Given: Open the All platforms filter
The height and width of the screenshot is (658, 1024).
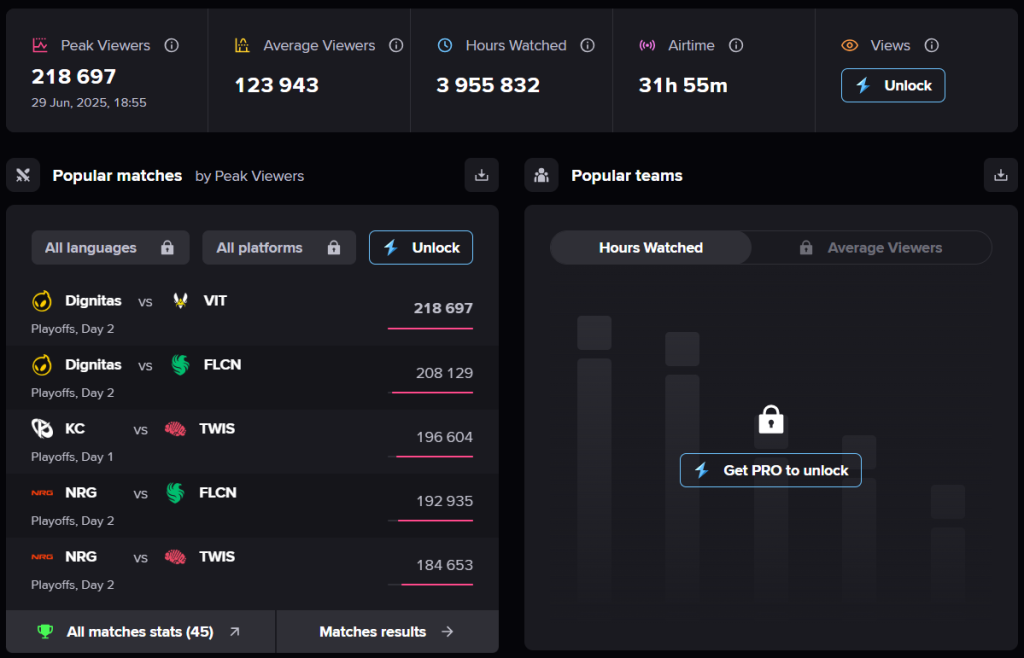Looking at the screenshot, I should click(278, 248).
